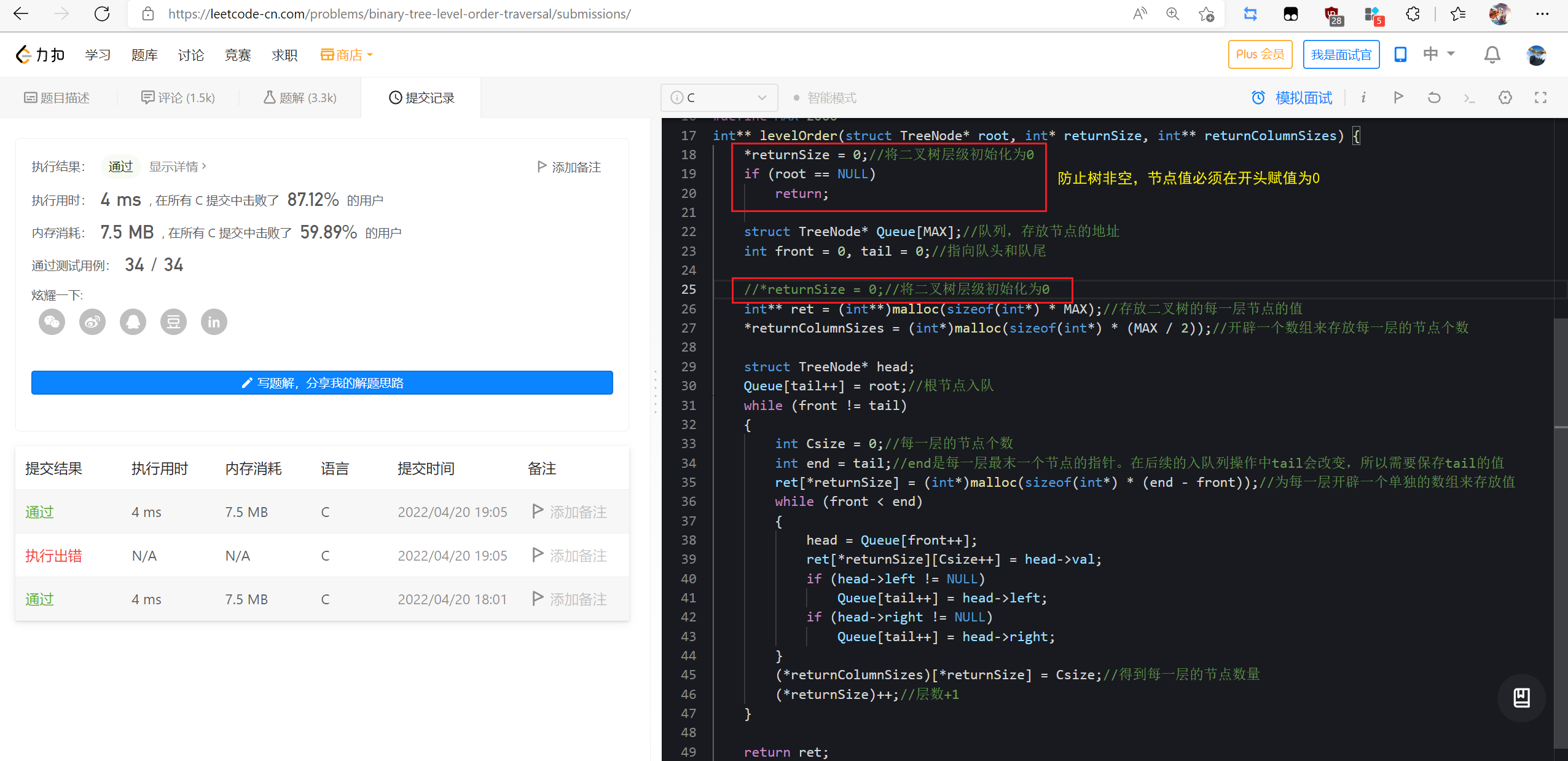Open notifications bell icon
1568x761 pixels.
[x=1492, y=55]
